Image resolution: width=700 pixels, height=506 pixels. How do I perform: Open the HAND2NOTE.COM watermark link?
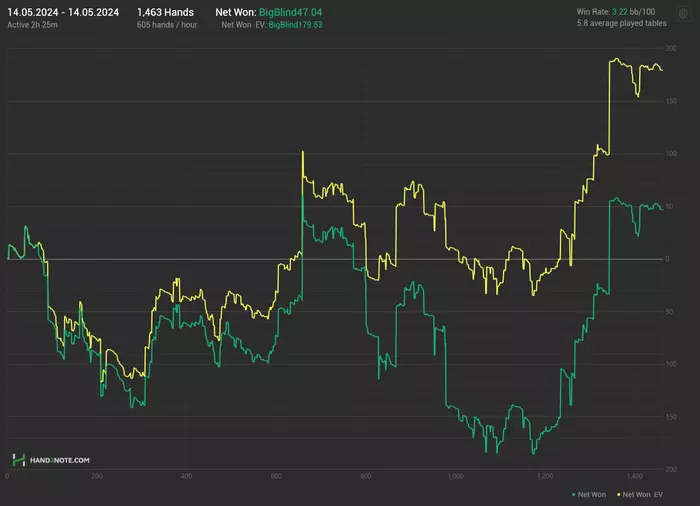coord(59,460)
